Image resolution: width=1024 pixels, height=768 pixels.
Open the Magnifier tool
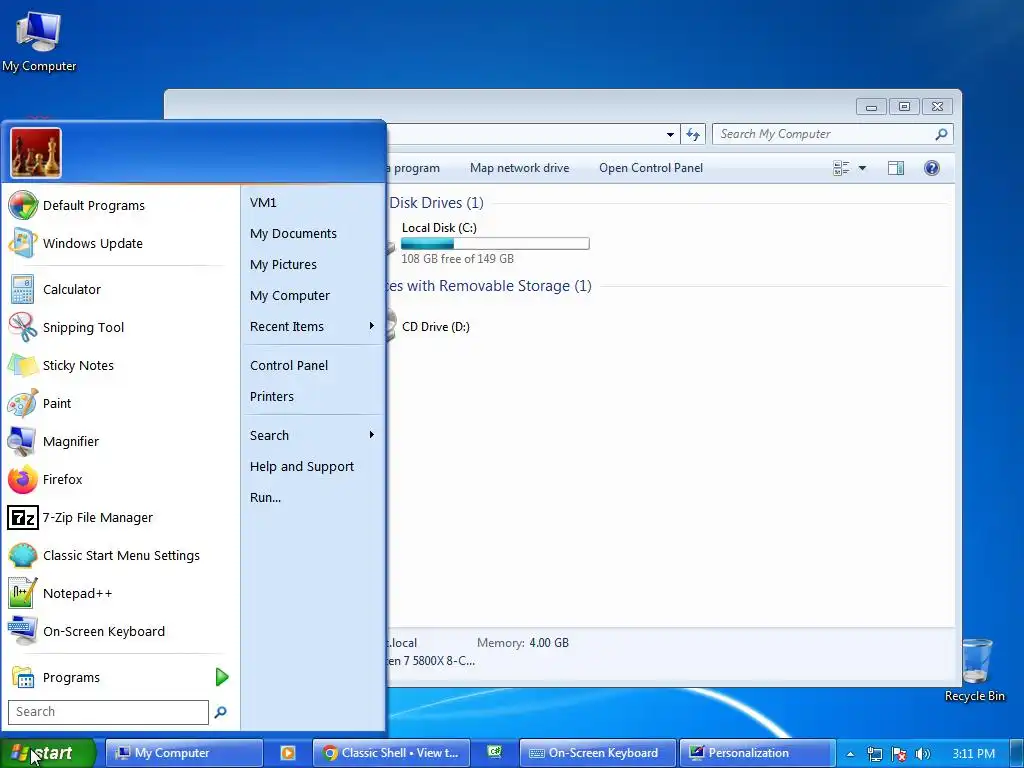pyautogui.click(x=121, y=441)
